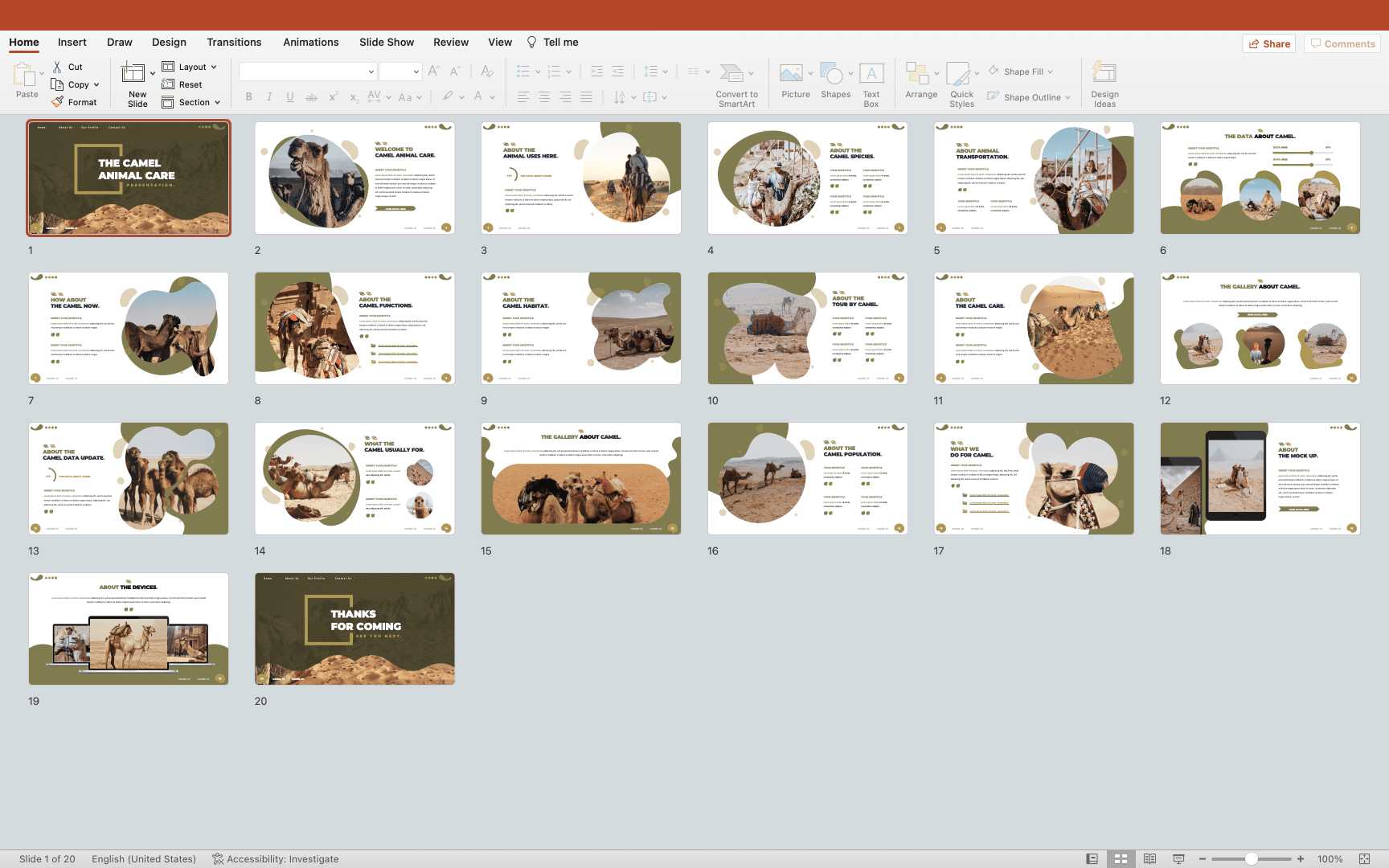
Task: Open the Arrange tool
Action: tap(917, 74)
